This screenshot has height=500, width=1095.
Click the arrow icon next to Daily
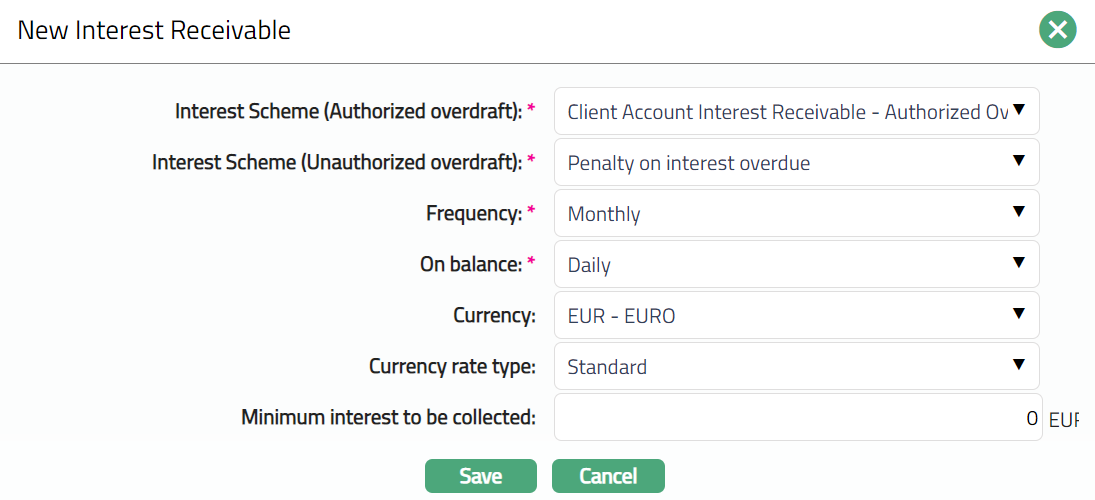click(1019, 263)
